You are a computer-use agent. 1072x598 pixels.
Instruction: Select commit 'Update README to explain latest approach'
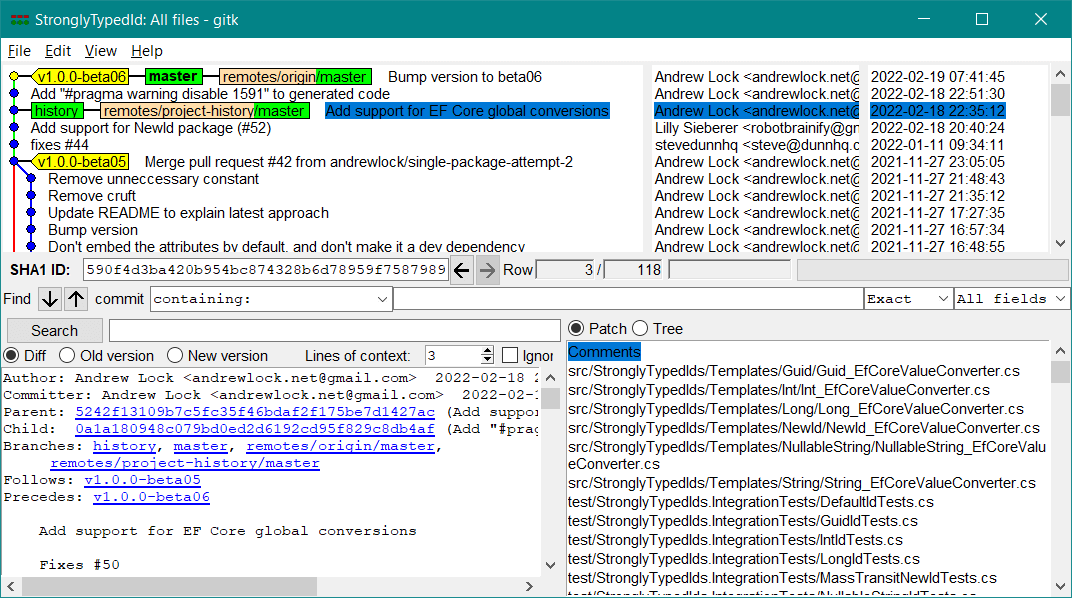click(188, 213)
